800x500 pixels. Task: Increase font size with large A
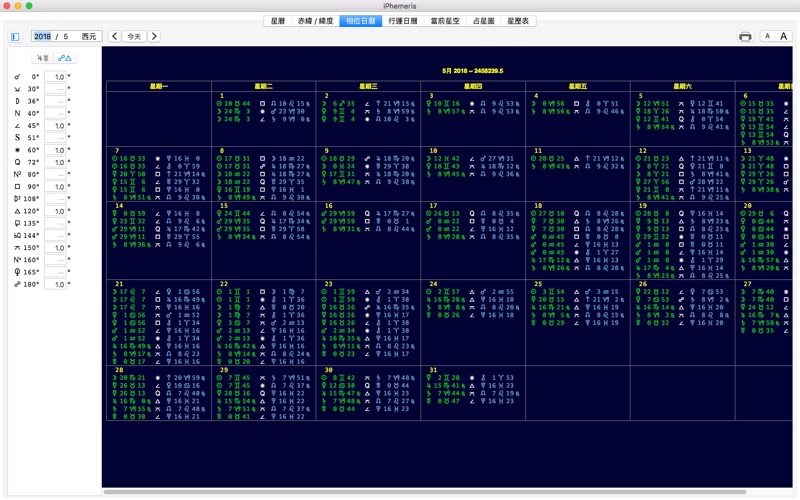[784, 37]
